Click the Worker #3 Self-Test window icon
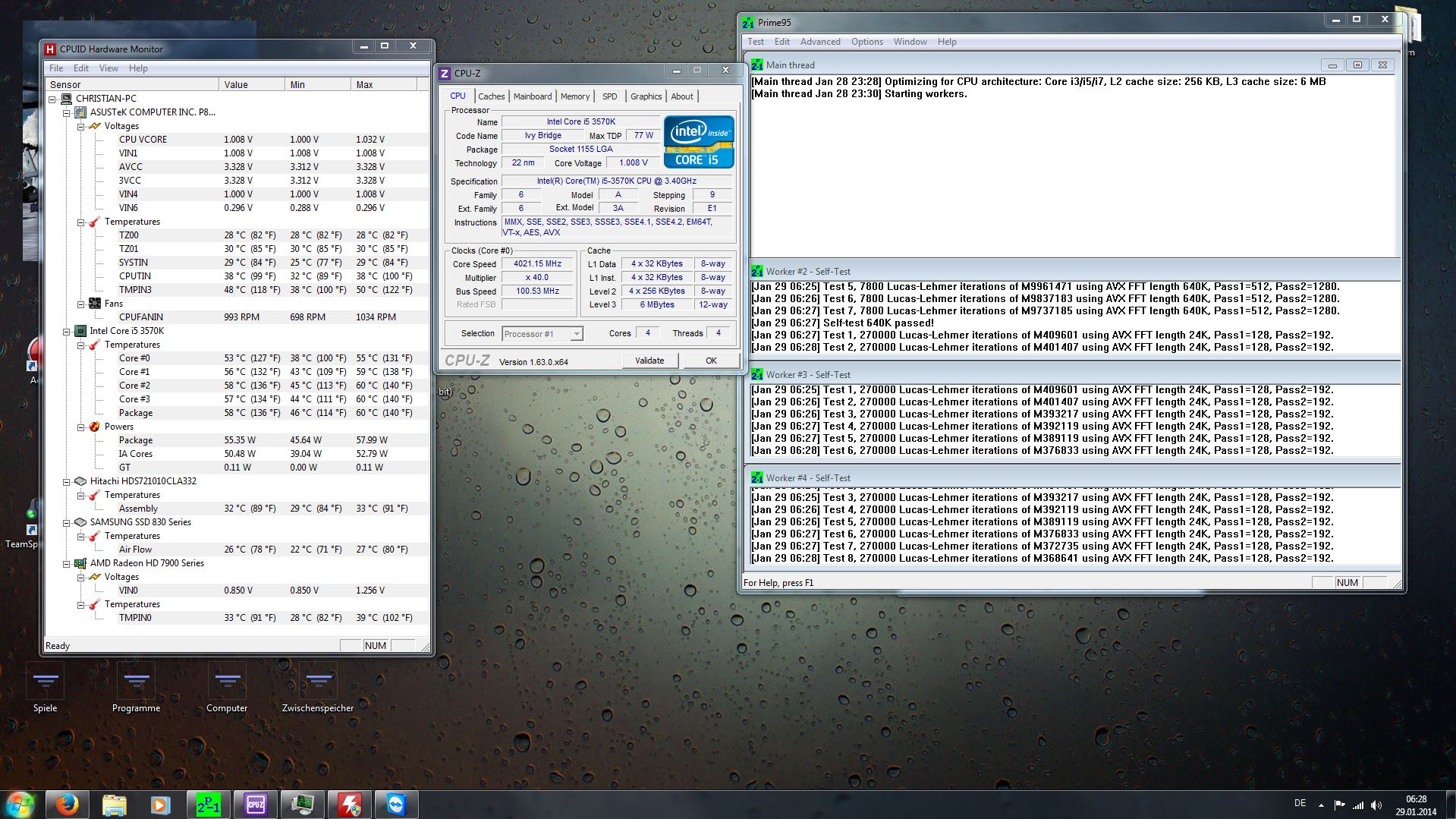Viewport: 1456px width, 819px height. (756, 374)
